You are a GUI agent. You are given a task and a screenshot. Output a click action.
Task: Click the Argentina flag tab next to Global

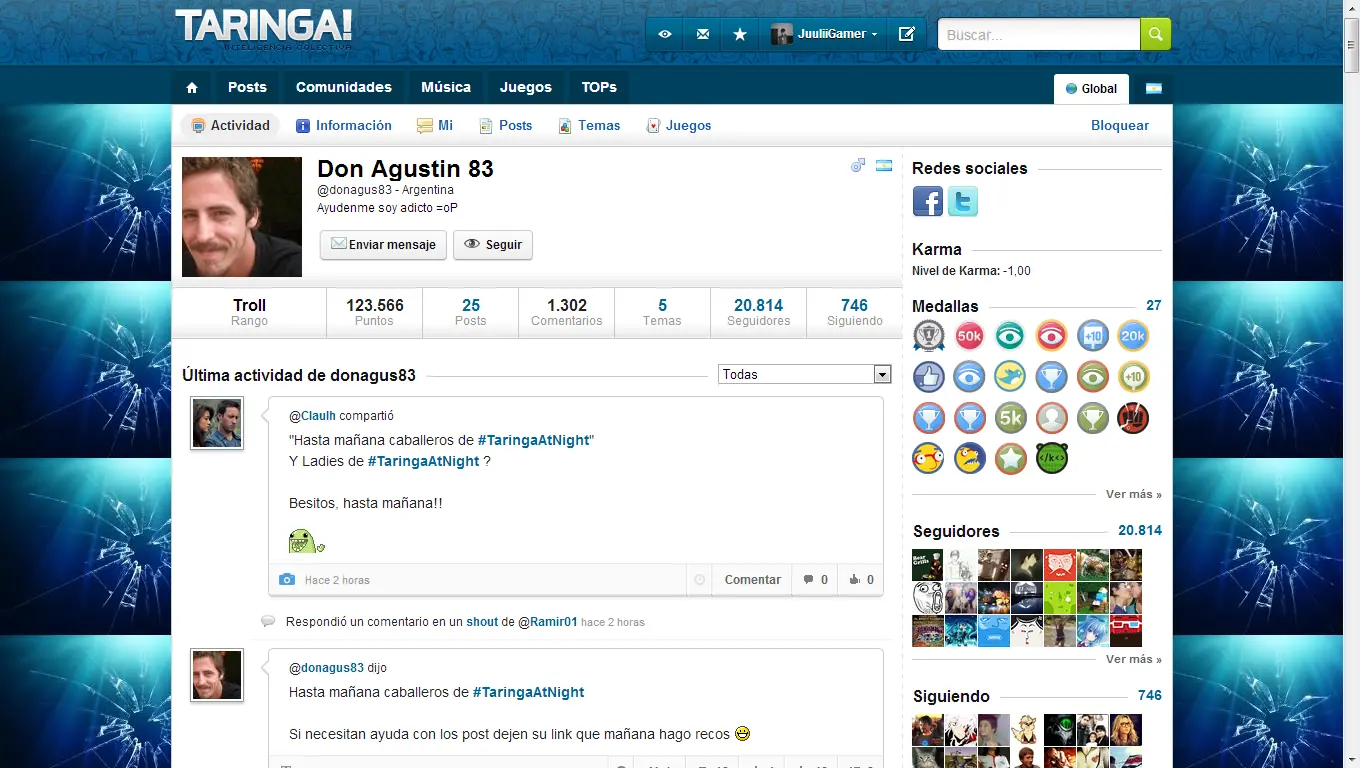click(x=1153, y=88)
